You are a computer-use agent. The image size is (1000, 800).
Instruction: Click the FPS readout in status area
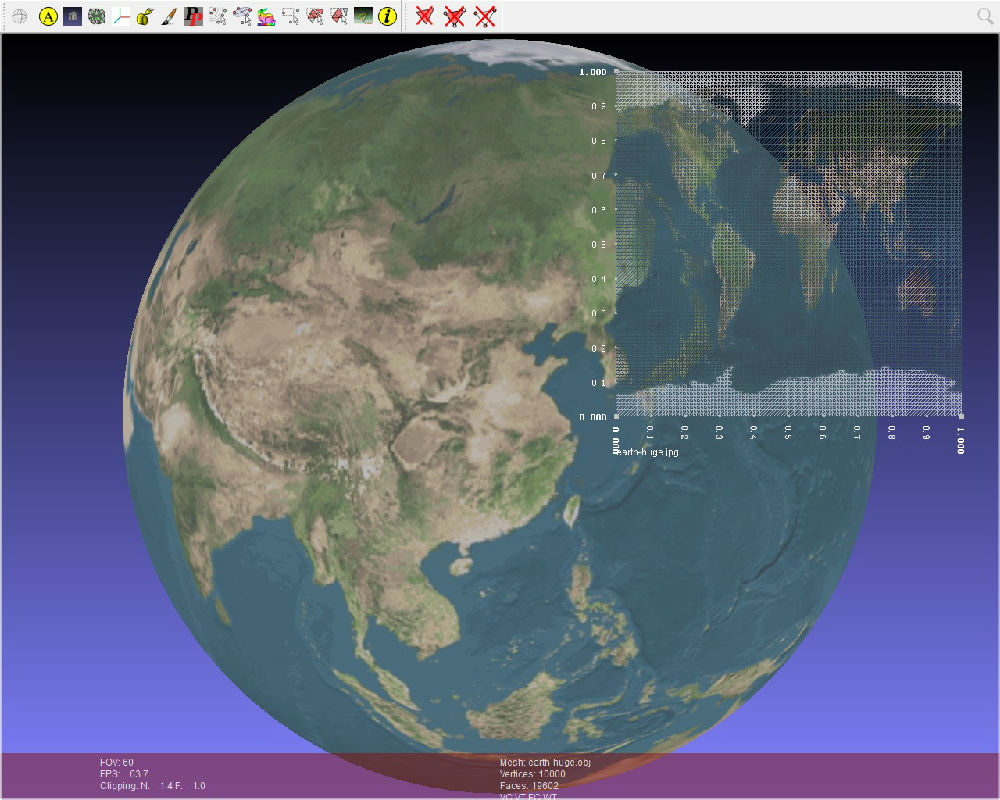pos(124,774)
